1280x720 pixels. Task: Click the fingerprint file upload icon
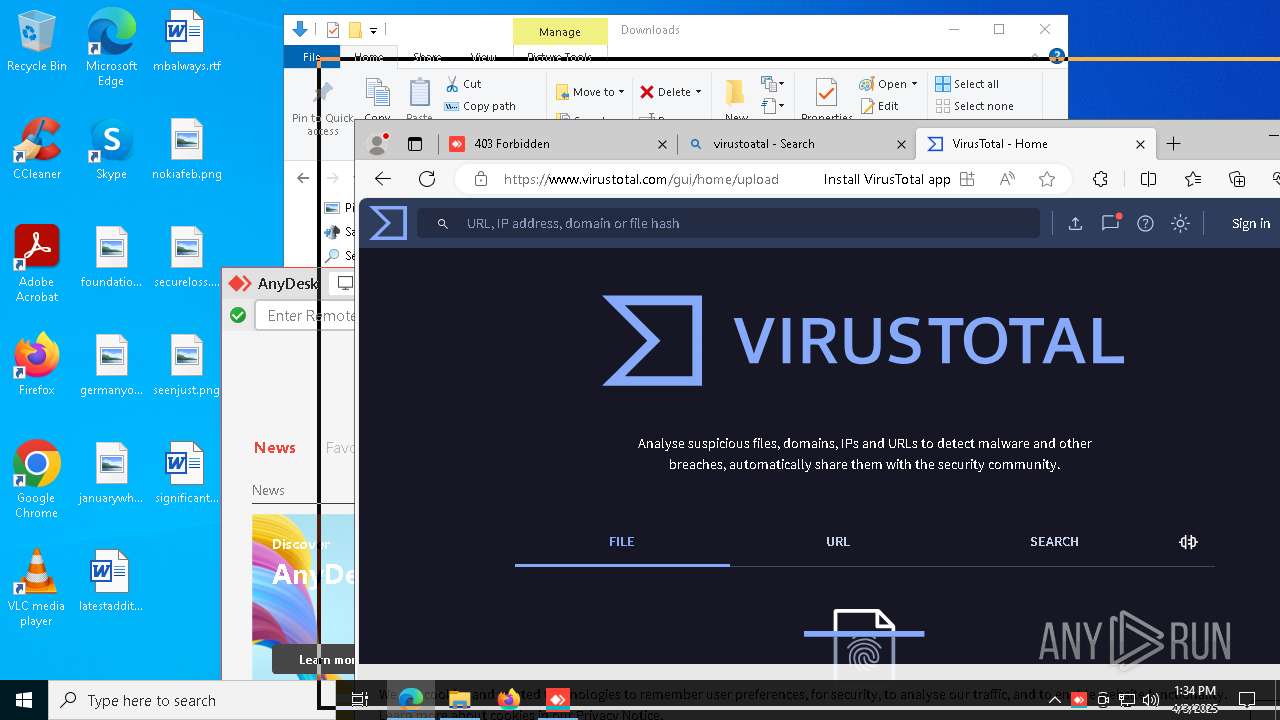pyautogui.click(x=864, y=643)
